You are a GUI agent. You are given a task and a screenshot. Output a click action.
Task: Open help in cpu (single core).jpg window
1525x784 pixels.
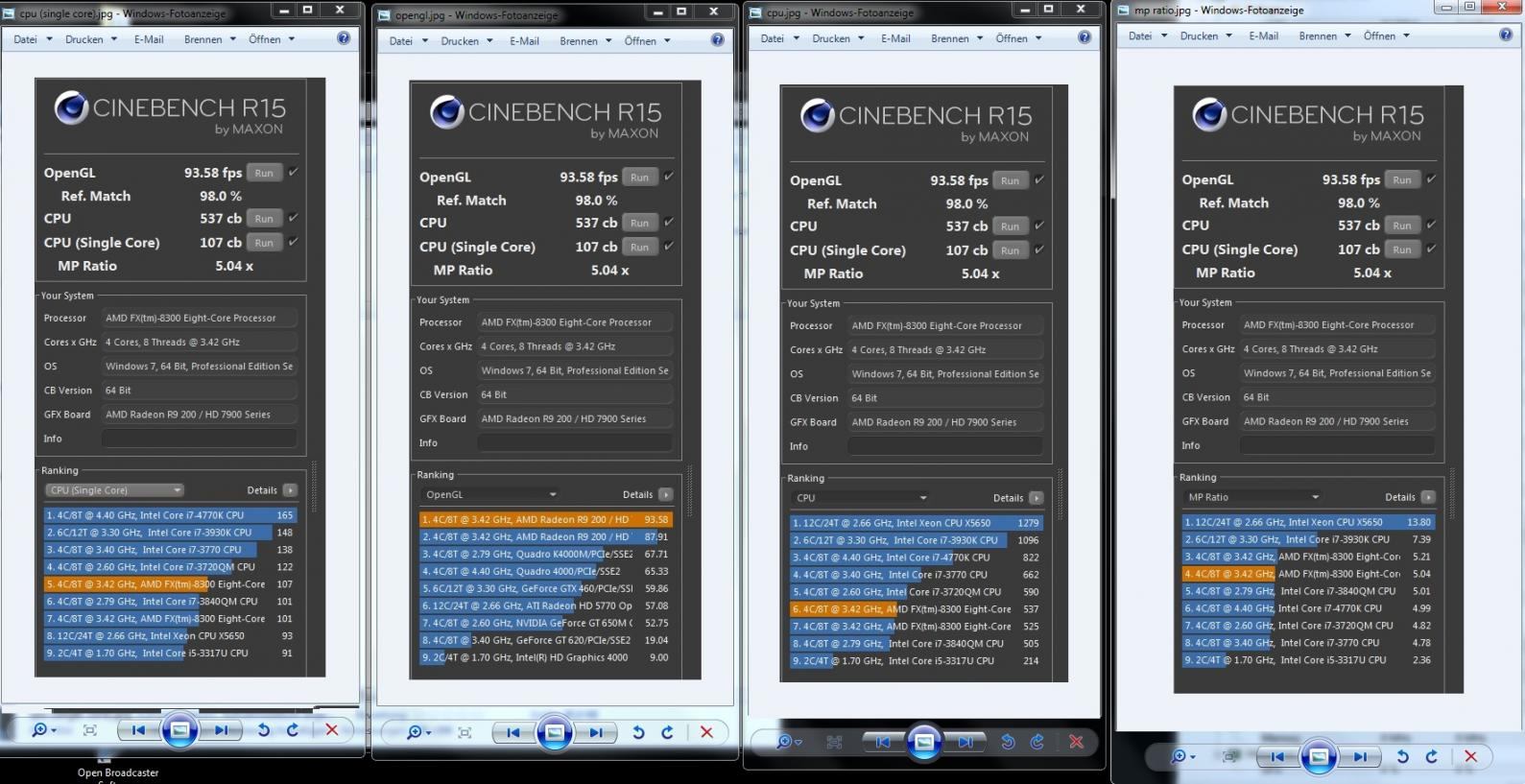tap(344, 38)
